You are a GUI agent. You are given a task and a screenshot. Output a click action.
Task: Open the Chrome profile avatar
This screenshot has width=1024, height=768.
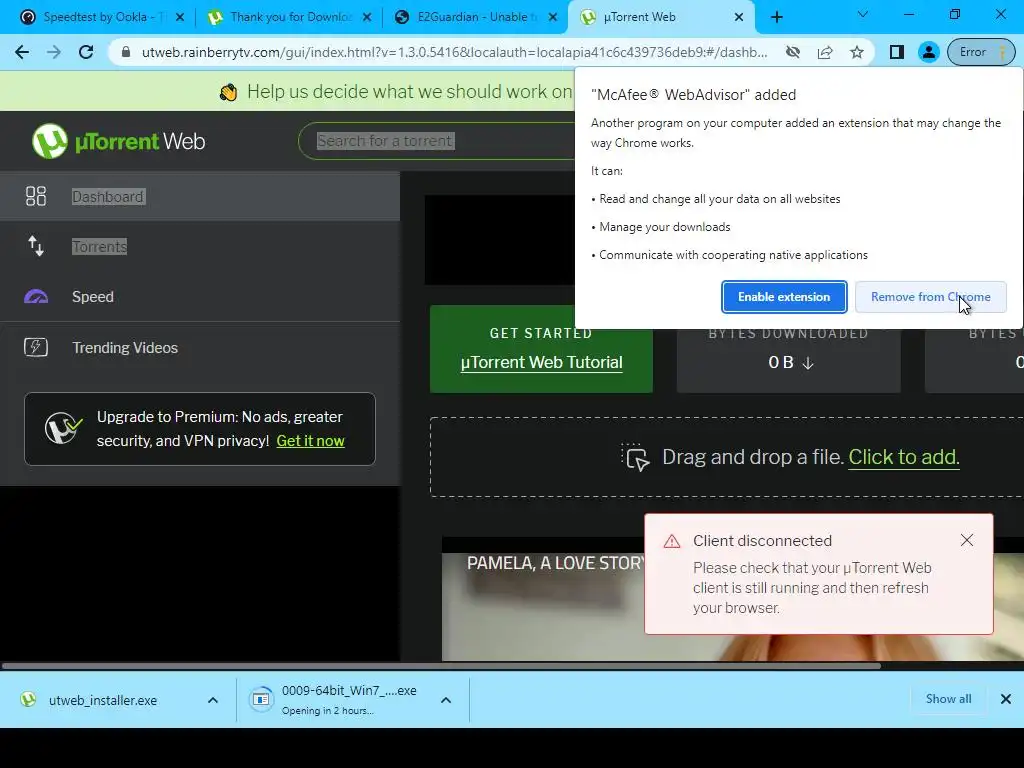pyautogui.click(x=928, y=52)
